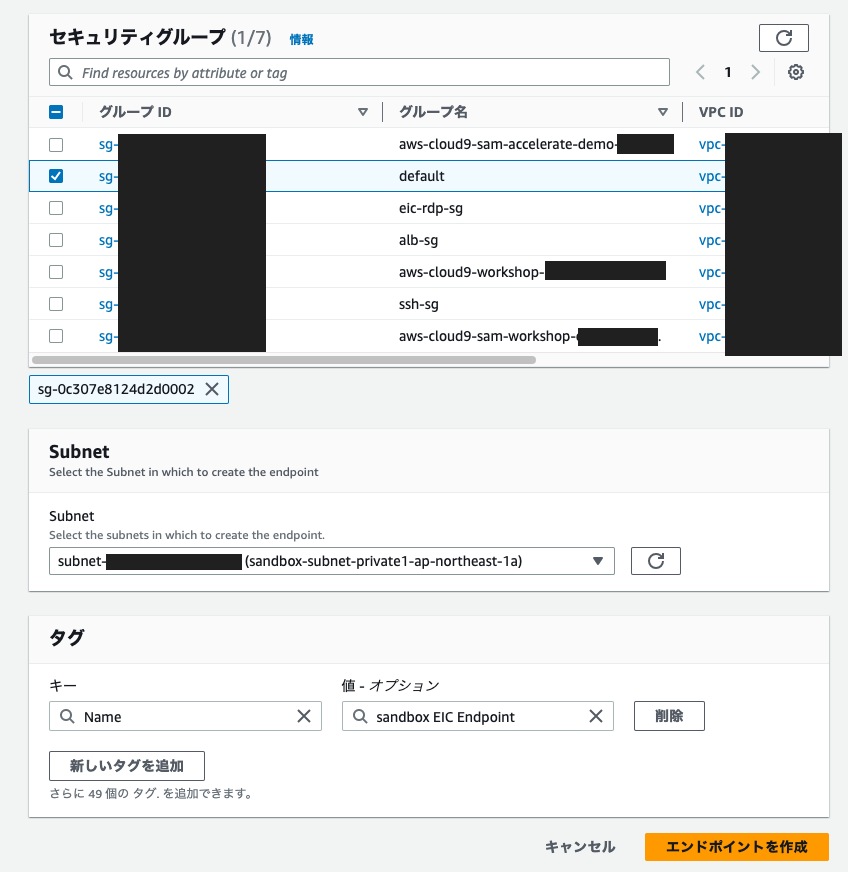Click the default group name cell
848x872 pixels.
[x=421, y=176]
